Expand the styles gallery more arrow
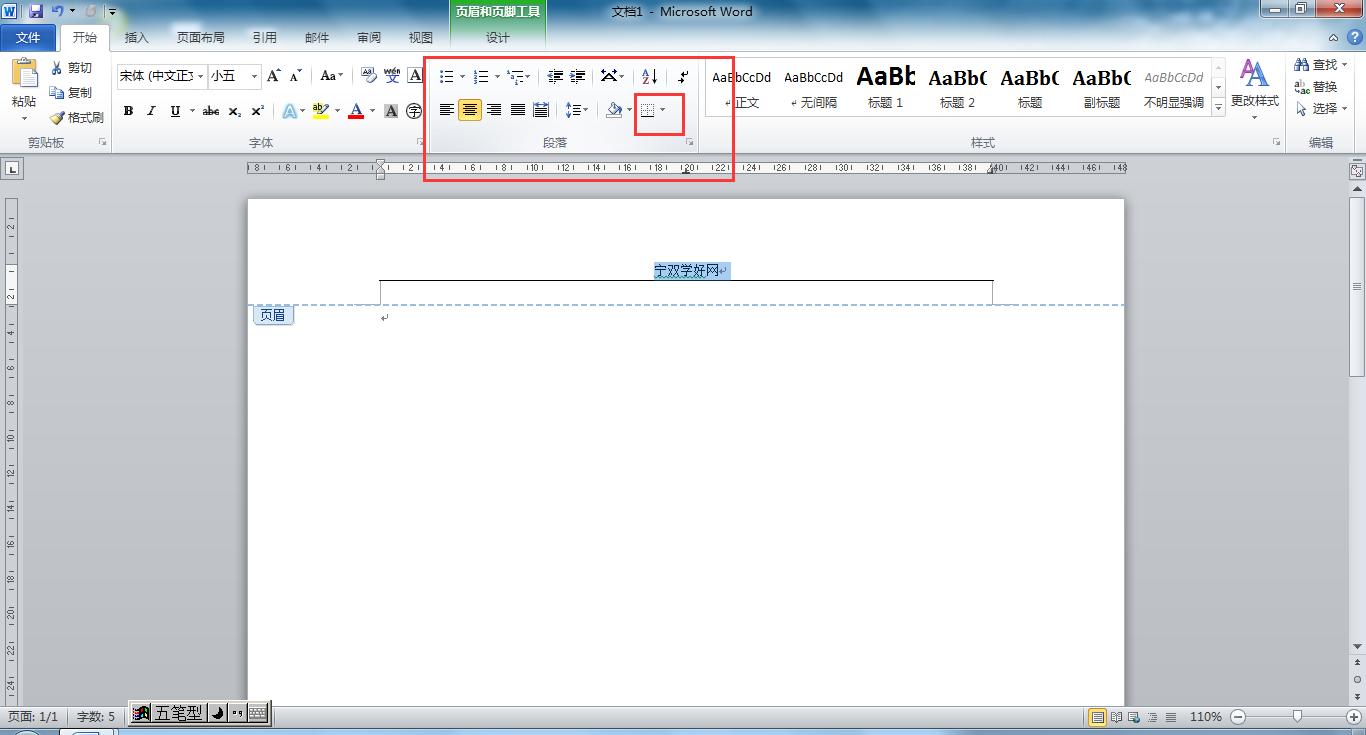 (x=1218, y=107)
